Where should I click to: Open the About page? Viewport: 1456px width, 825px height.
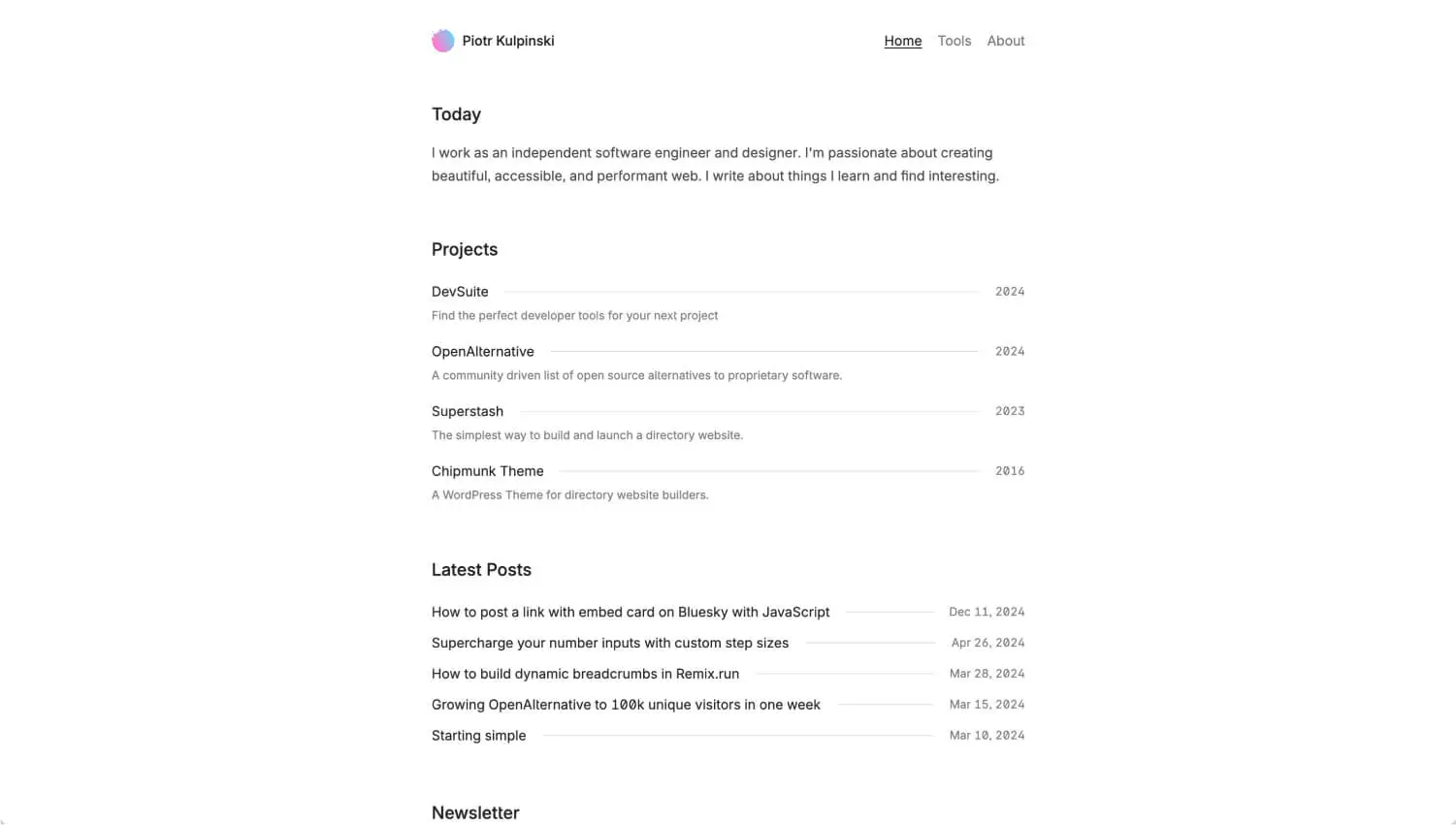(1005, 41)
